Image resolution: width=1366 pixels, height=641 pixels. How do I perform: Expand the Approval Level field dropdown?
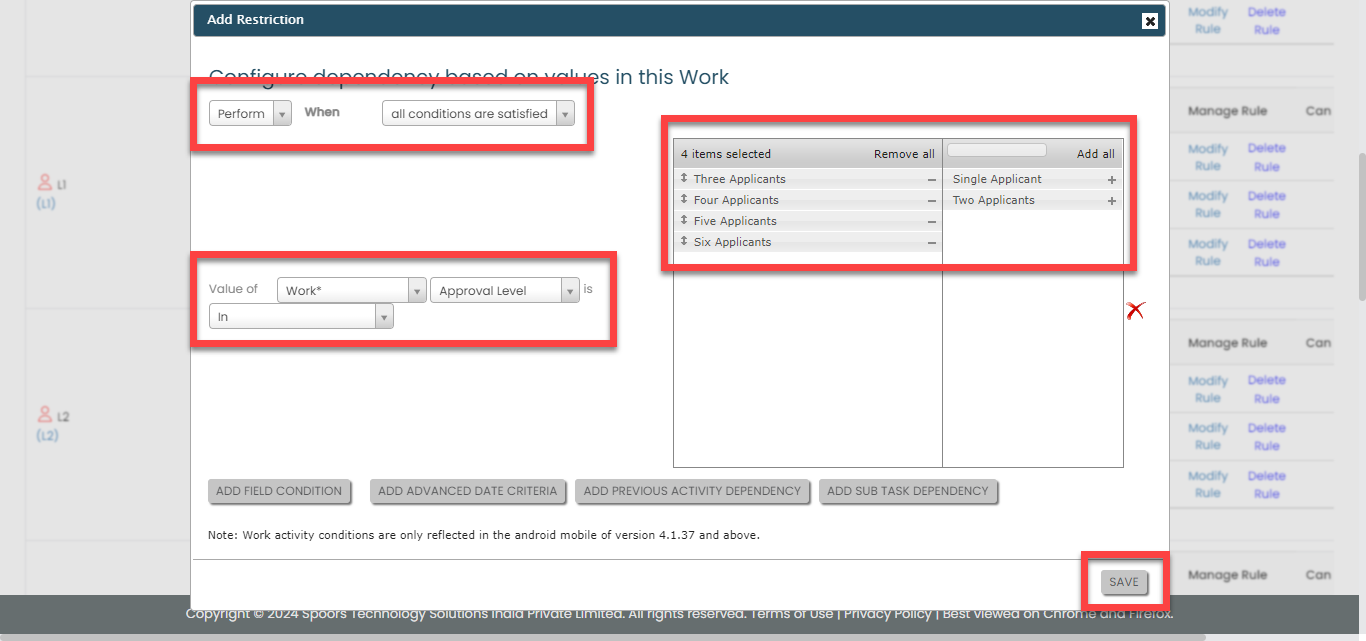504,291
